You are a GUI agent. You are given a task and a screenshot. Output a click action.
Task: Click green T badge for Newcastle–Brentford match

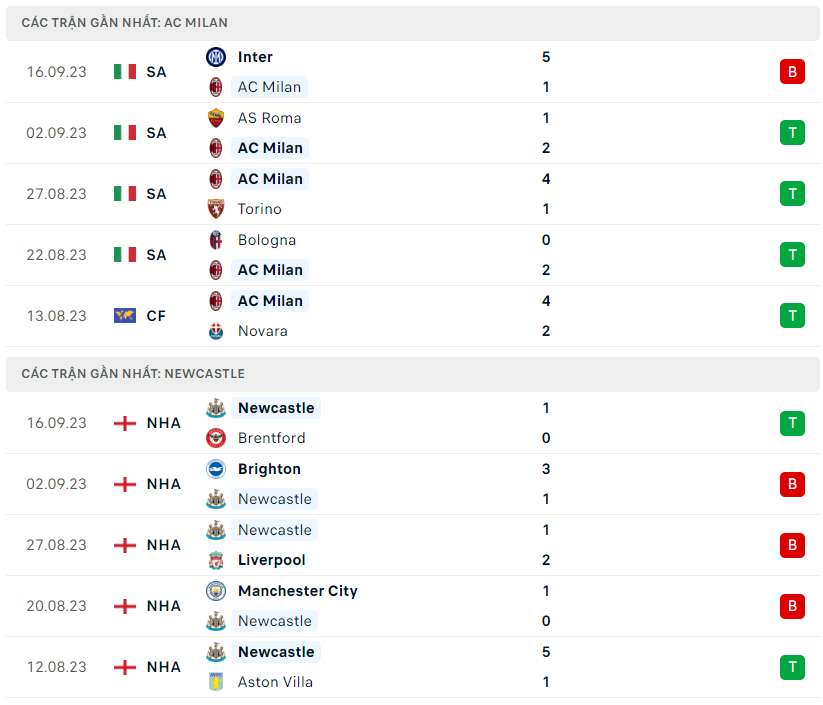click(x=792, y=423)
